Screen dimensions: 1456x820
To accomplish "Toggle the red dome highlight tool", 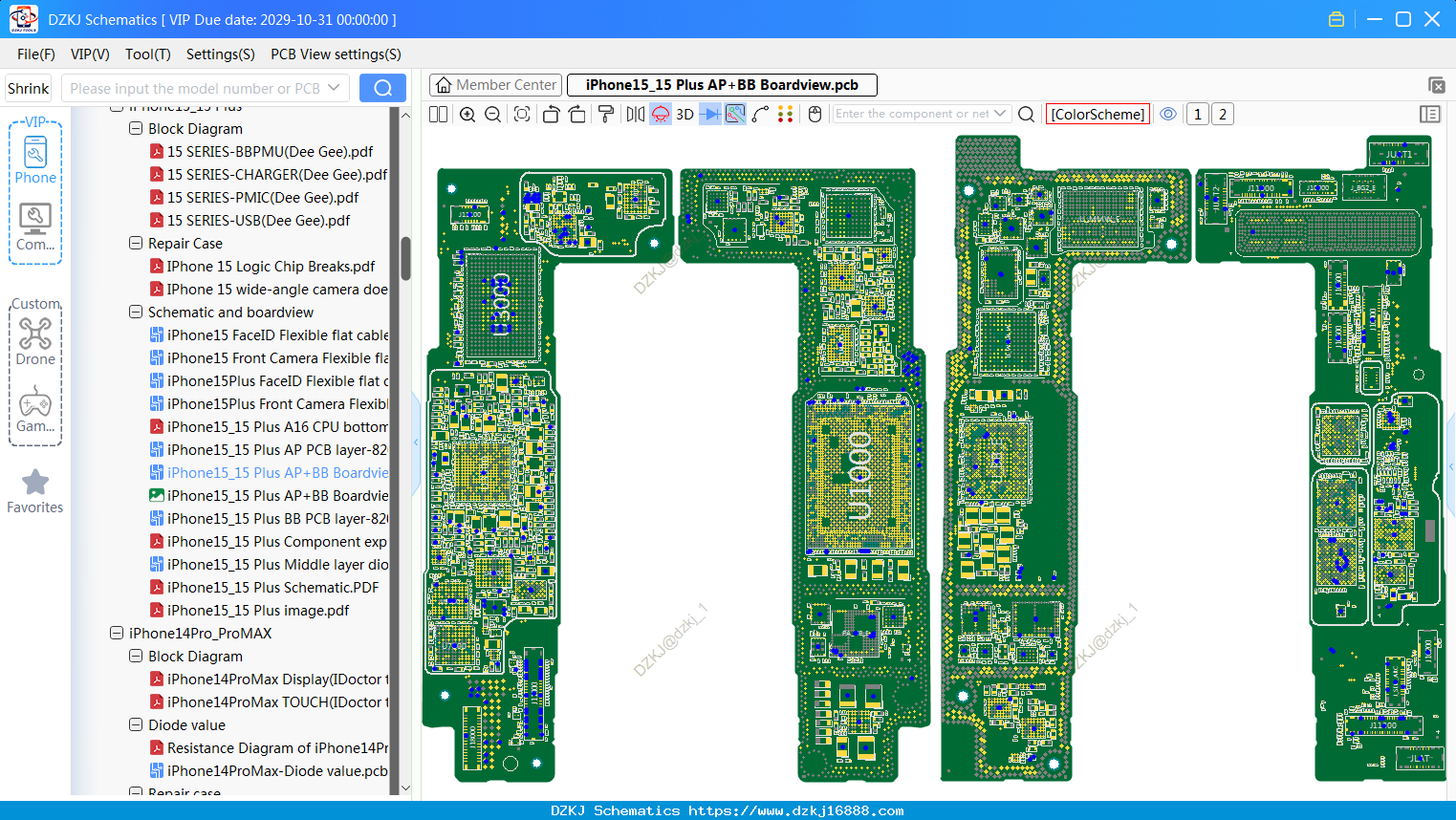I will tap(661, 114).
